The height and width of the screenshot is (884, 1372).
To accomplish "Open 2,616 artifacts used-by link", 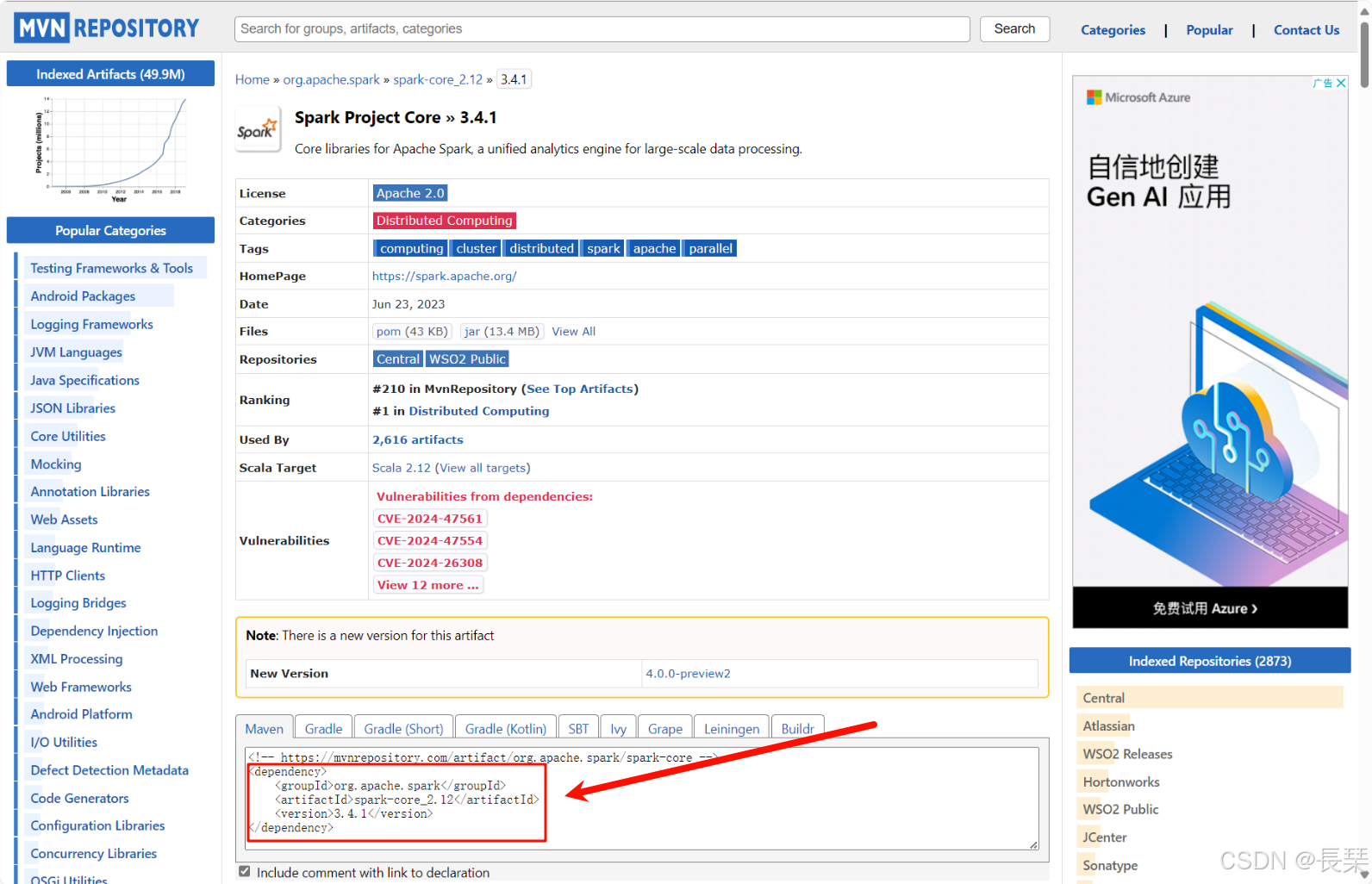I will point(418,439).
